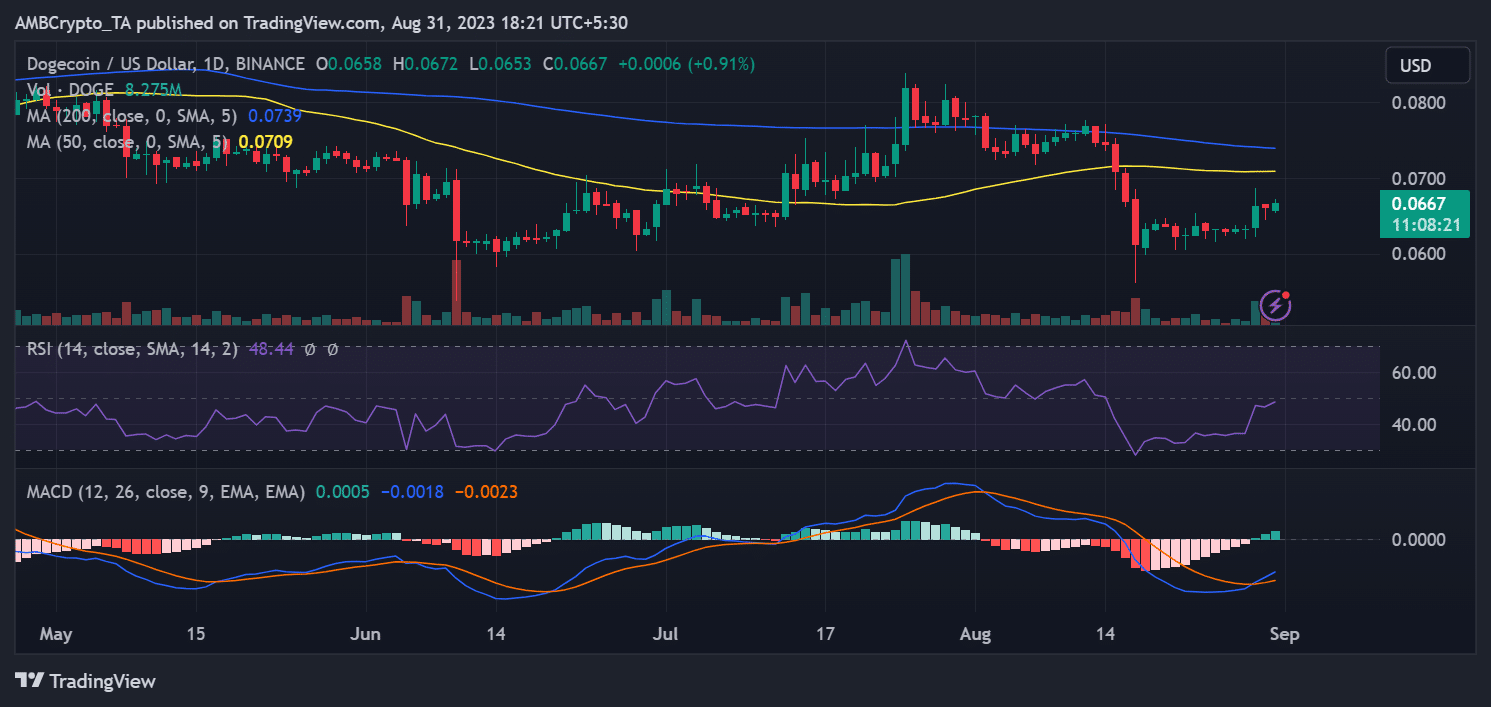Click the Sep date label on time axis

click(1285, 634)
